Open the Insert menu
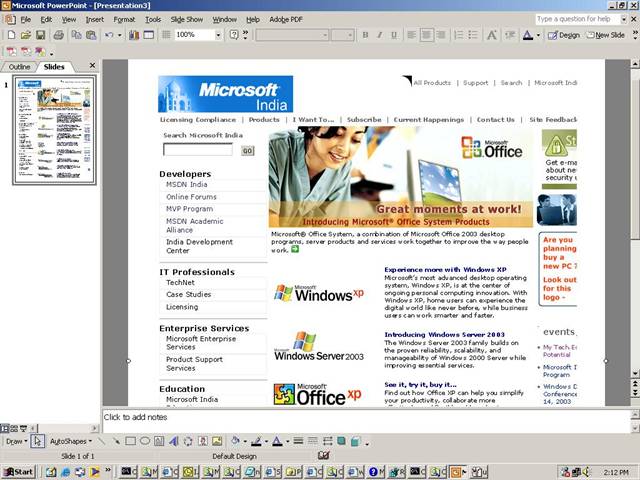 tap(95, 20)
